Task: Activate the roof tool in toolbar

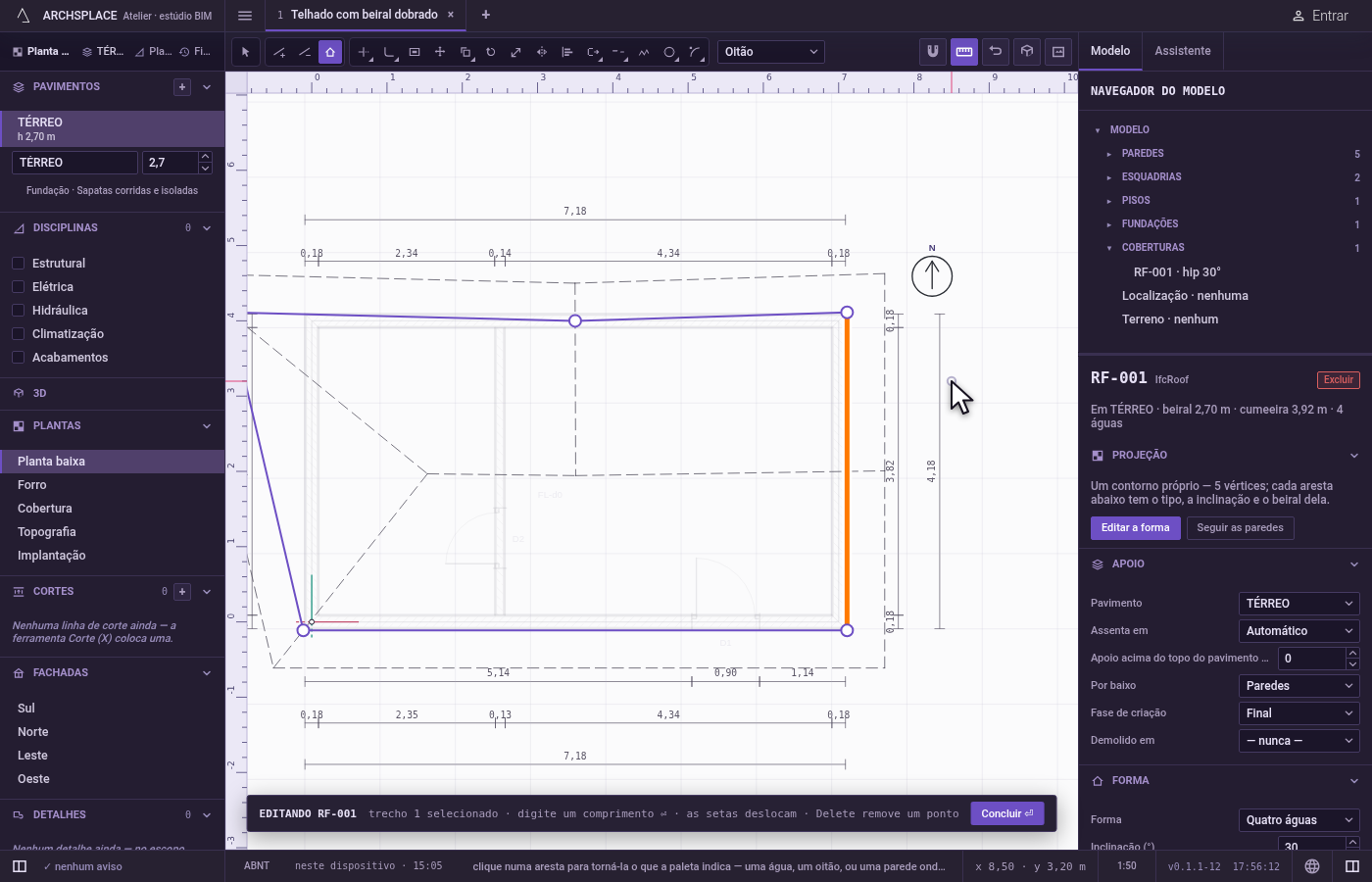Action: [x=330, y=52]
